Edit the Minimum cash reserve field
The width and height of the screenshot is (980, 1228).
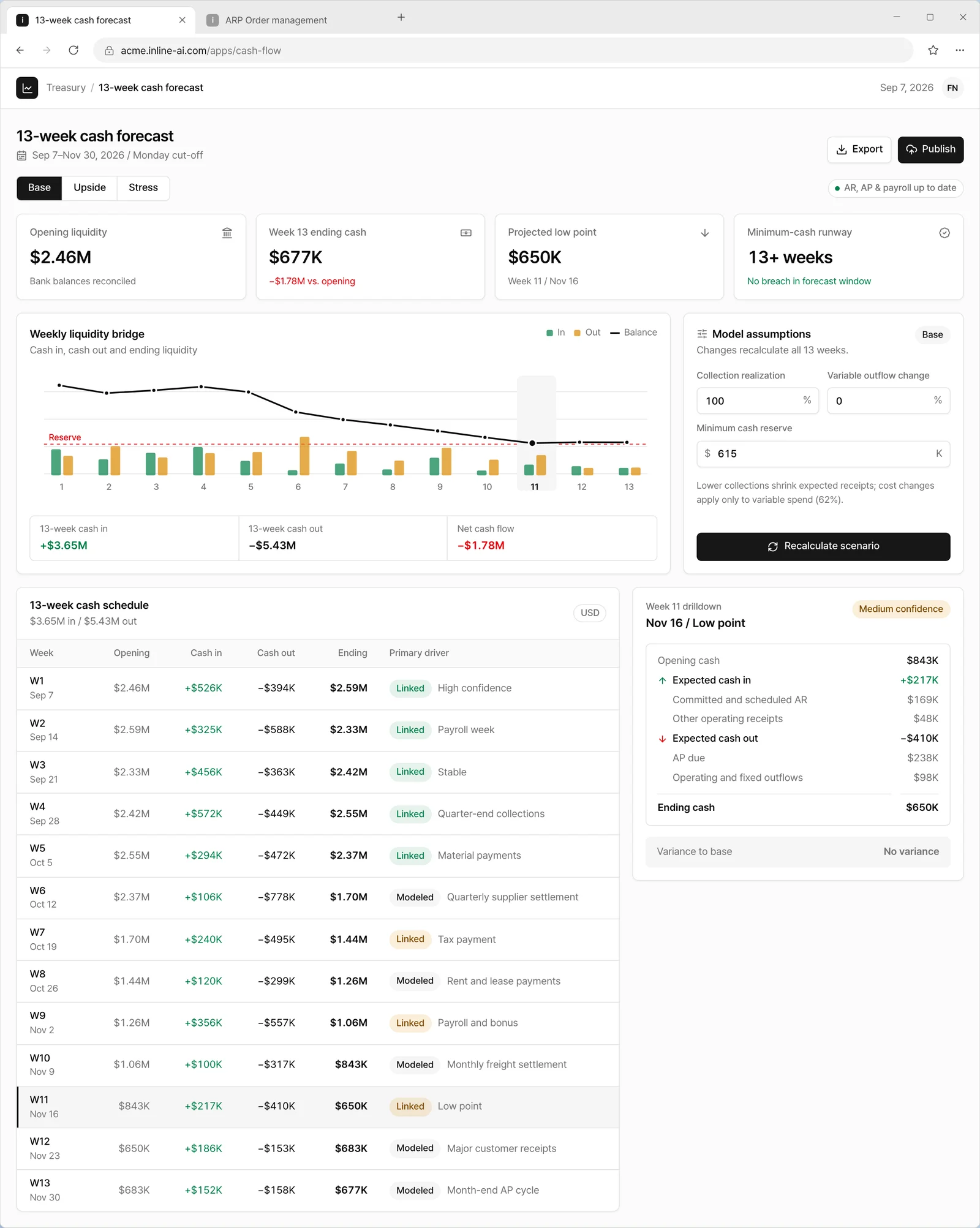pos(823,454)
